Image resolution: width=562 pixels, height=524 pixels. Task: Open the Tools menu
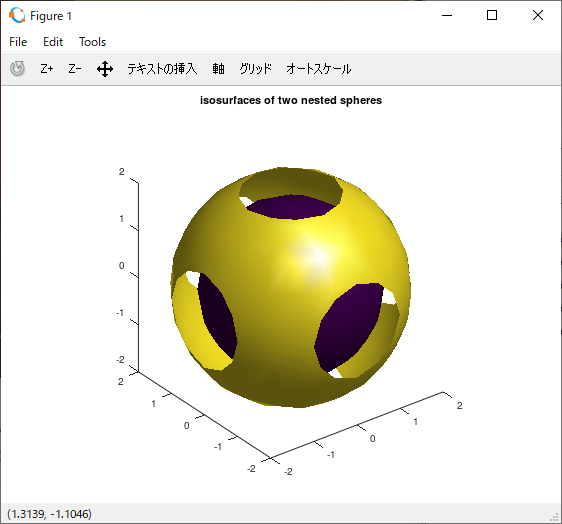92,42
